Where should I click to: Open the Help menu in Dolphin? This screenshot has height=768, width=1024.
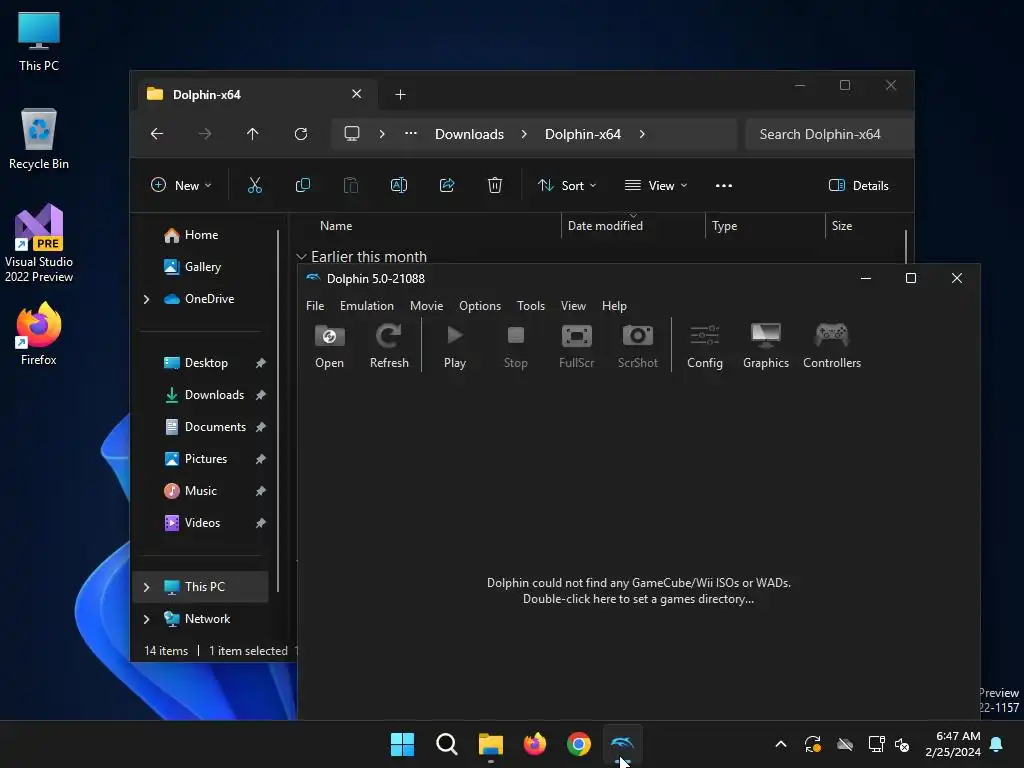pyautogui.click(x=614, y=306)
